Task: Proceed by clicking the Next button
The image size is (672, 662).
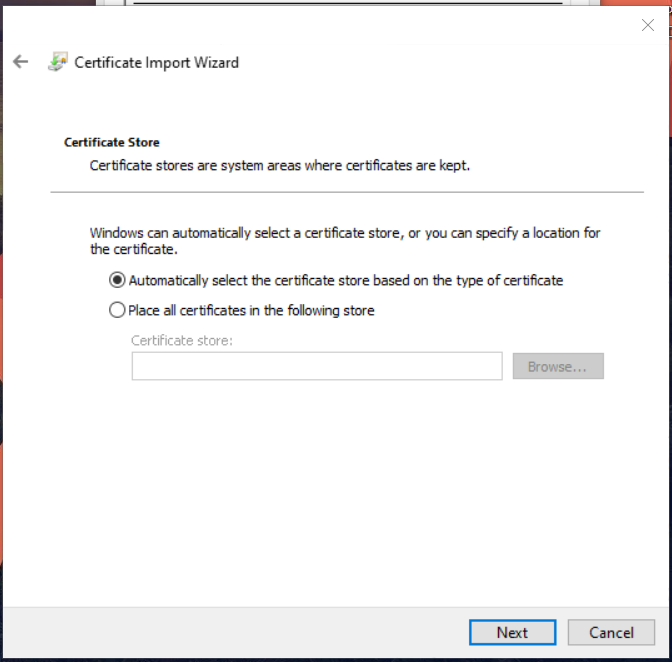Action: click(512, 632)
